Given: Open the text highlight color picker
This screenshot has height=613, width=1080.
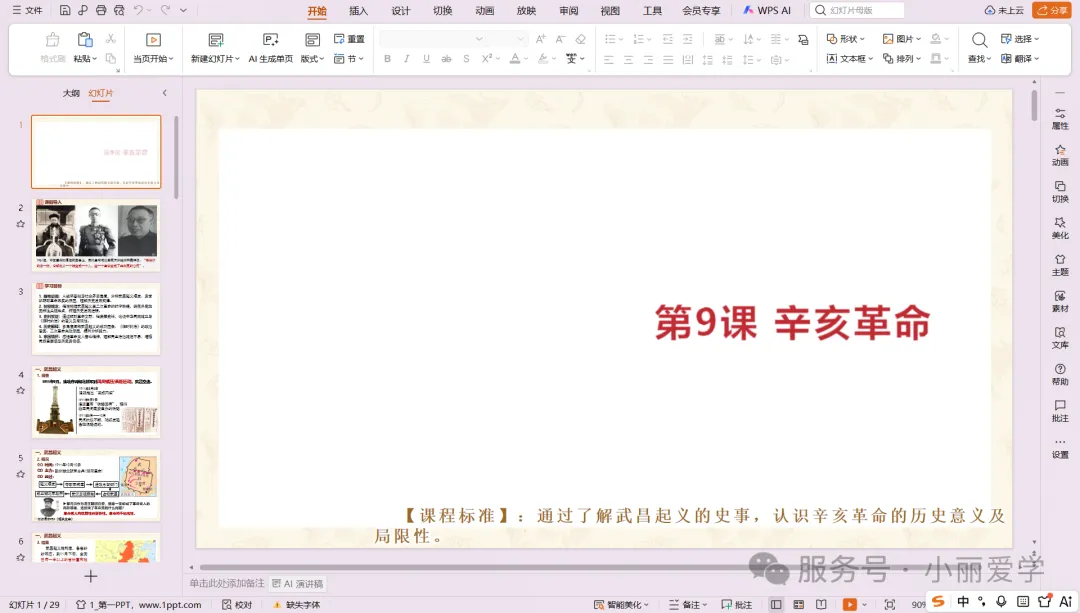Looking at the screenshot, I should pos(543,59).
